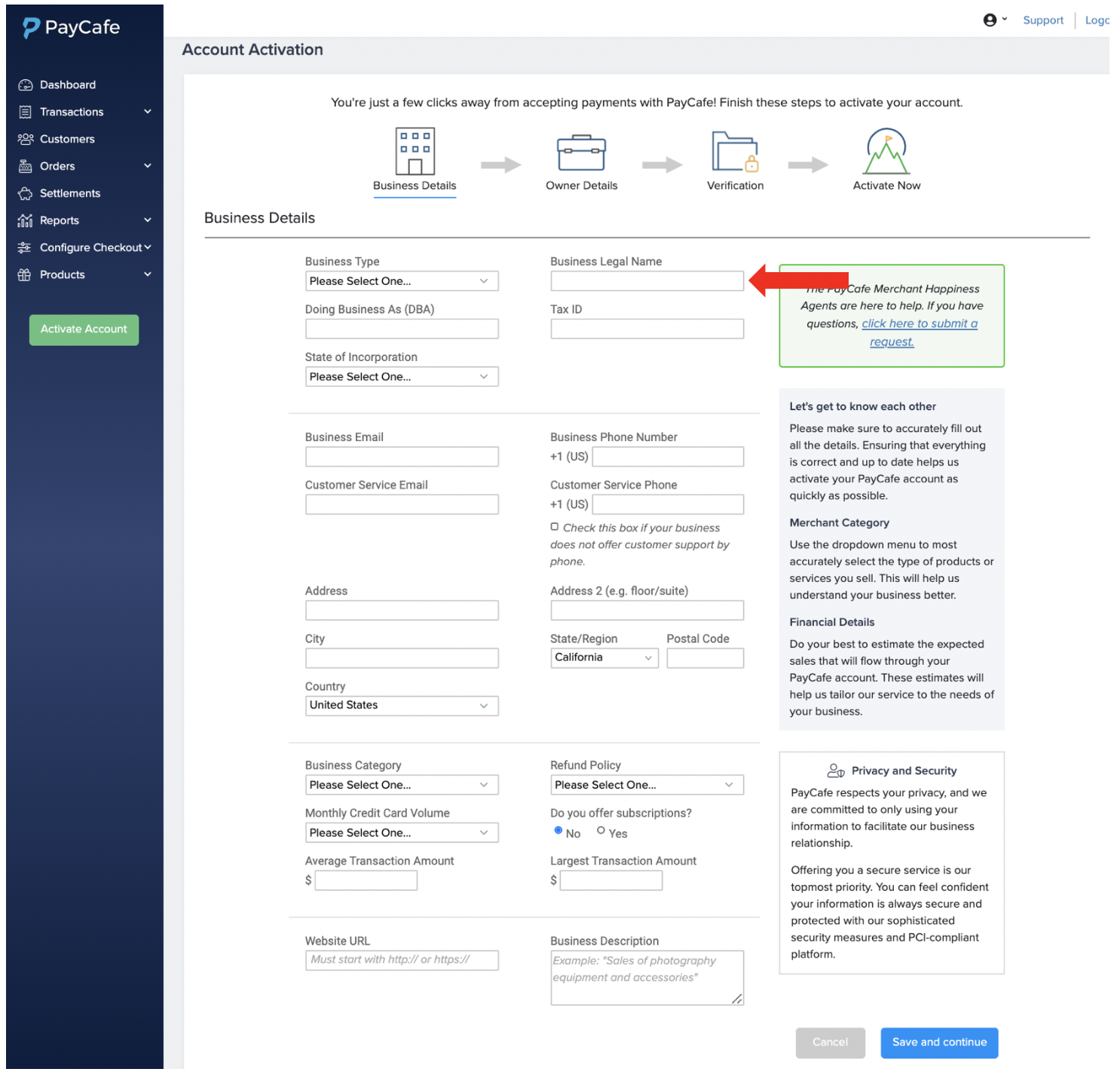This screenshot has height=1075, width=1120.
Task: Click the Customer Service Email field
Action: (402, 504)
